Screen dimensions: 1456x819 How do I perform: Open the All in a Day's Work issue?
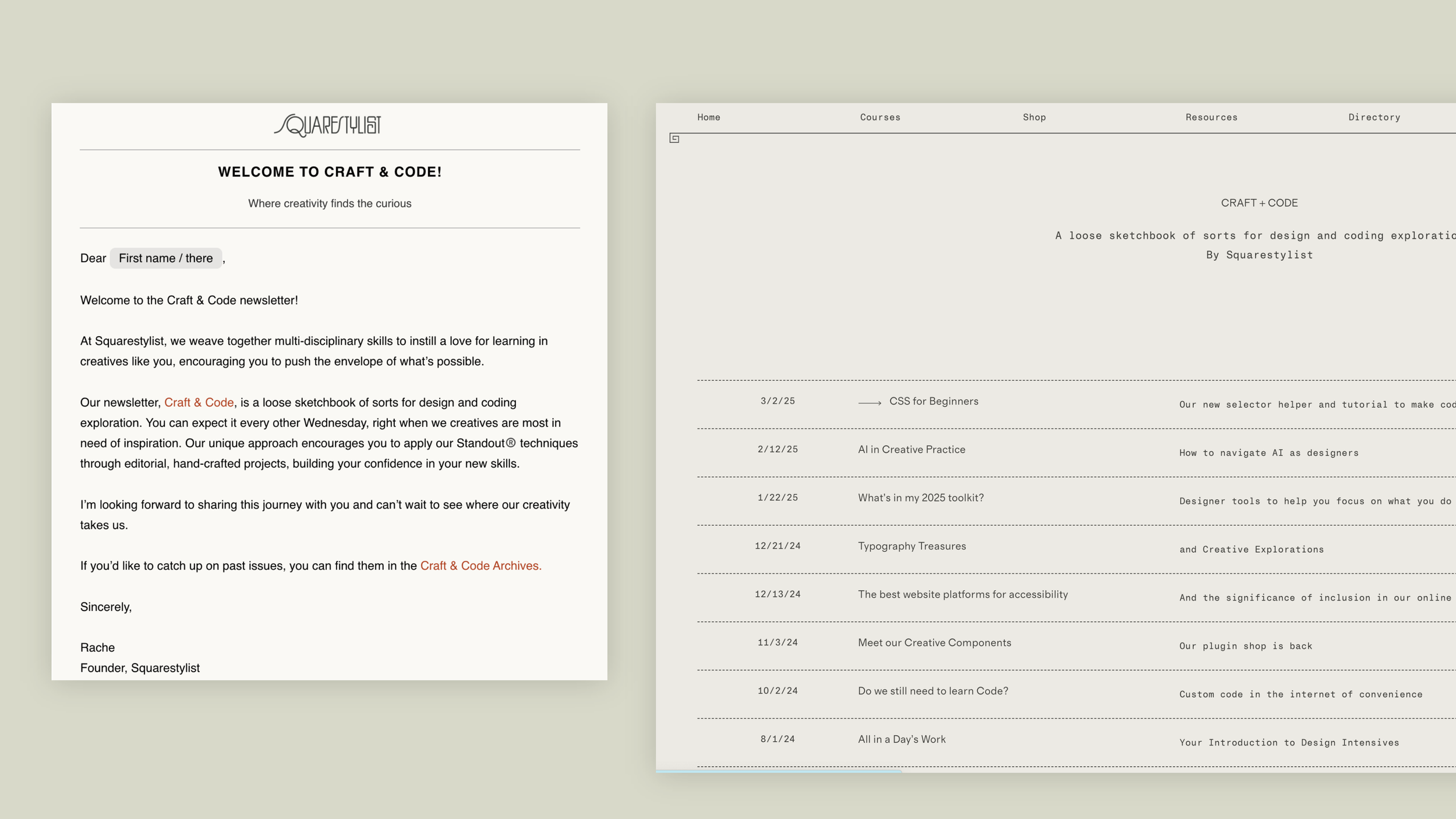click(x=901, y=740)
